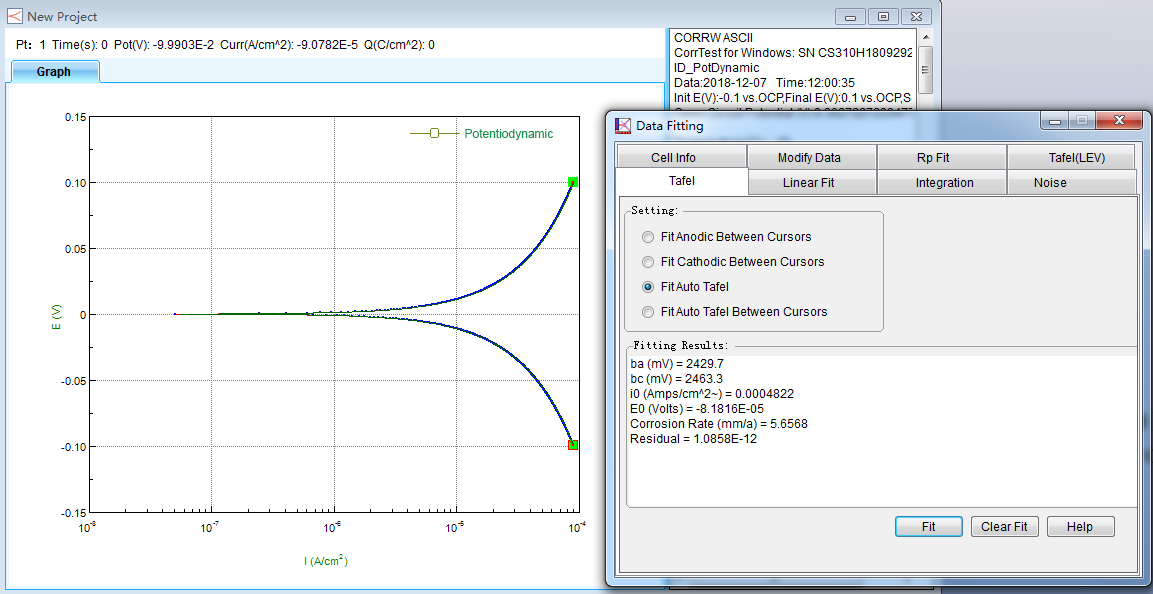The image size is (1153, 594).
Task: Minimize the New Project window
Action: [851, 16]
